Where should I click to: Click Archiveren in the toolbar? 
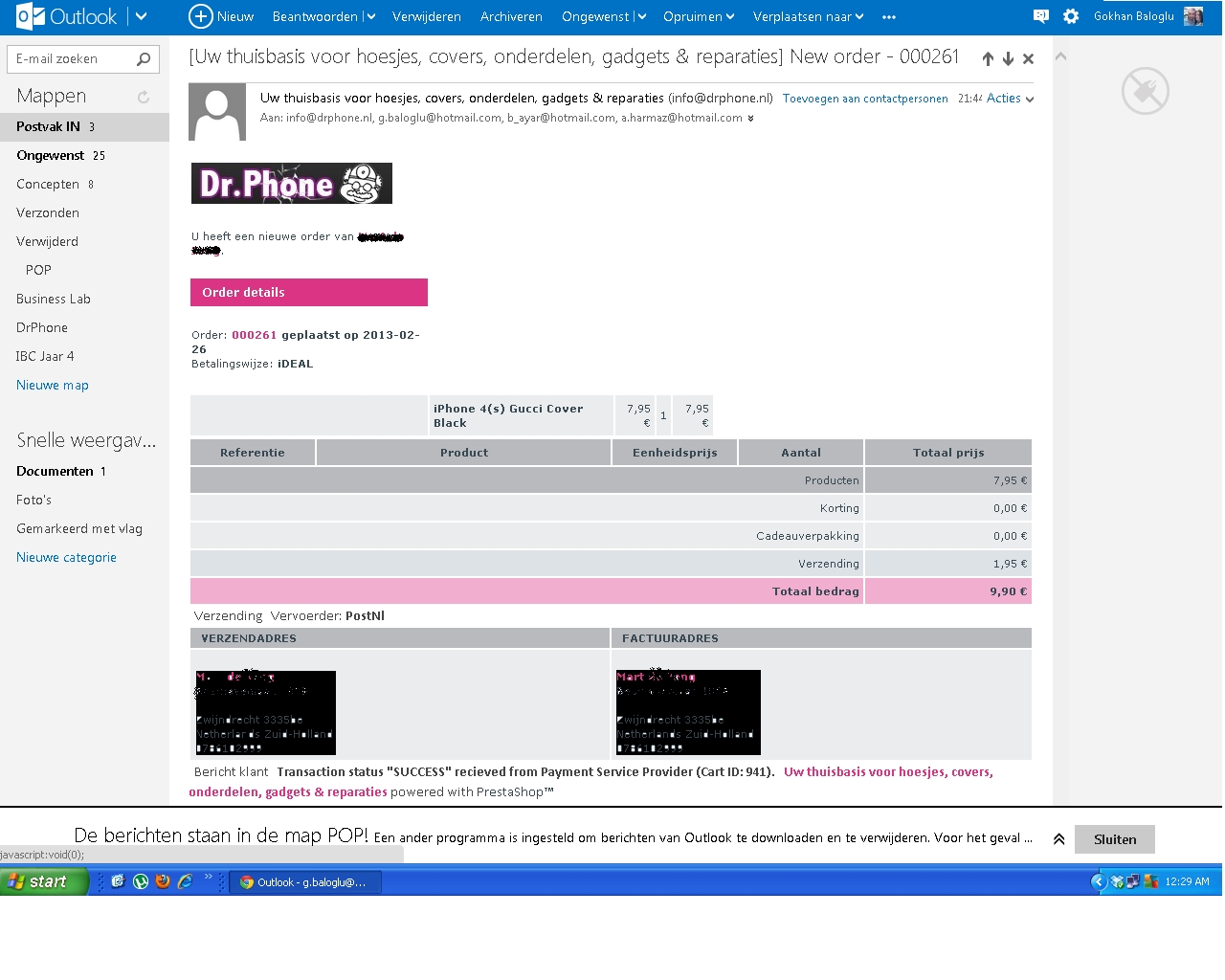pyautogui.click(x=511, y=17)
